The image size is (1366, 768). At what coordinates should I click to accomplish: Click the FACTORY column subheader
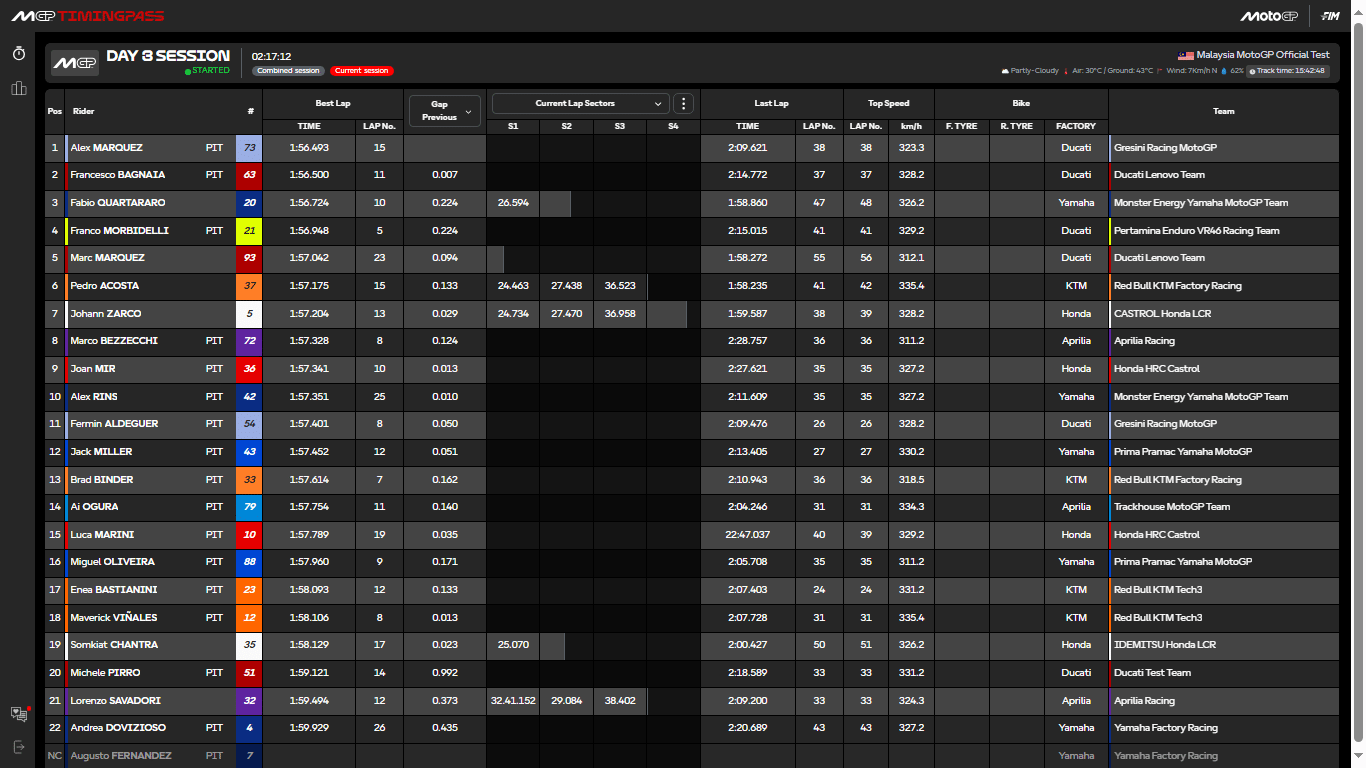click(x=1076, y=126)
